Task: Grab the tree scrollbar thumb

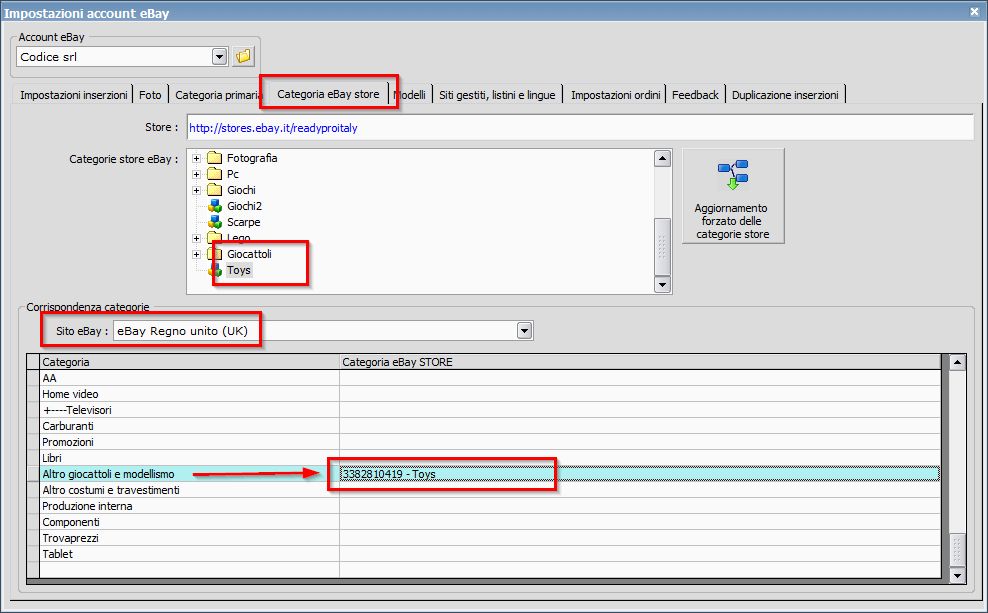Action: tap(662, 246)
